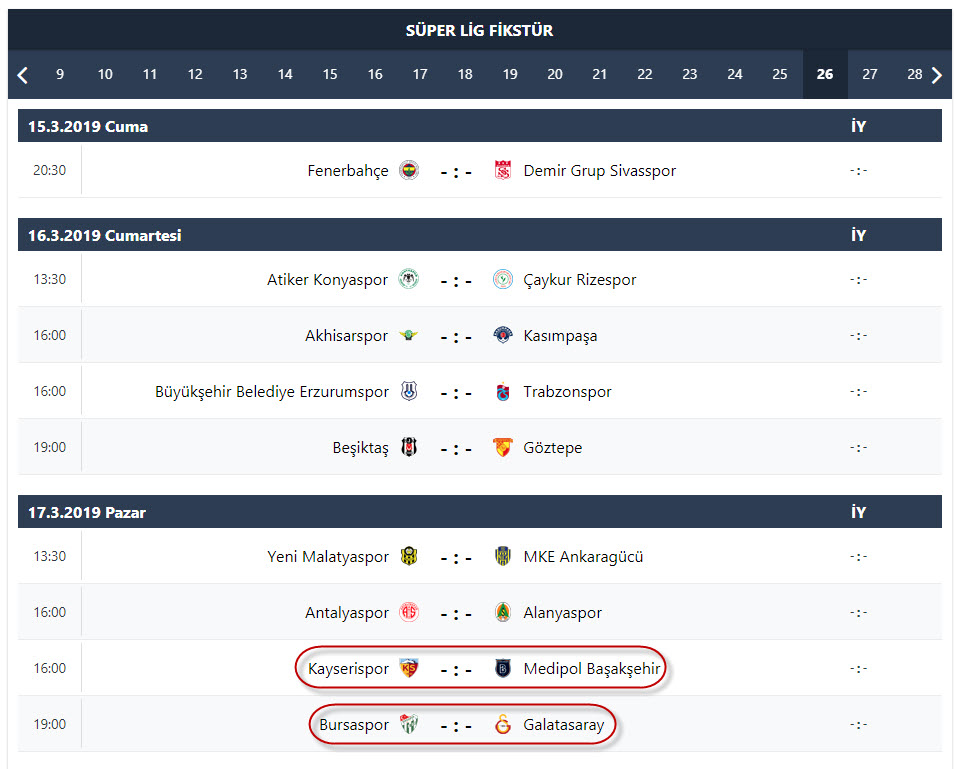Switch to week 25 fixture tab
The height and width of the screenshot is (769, 954).
click(779, 74)
